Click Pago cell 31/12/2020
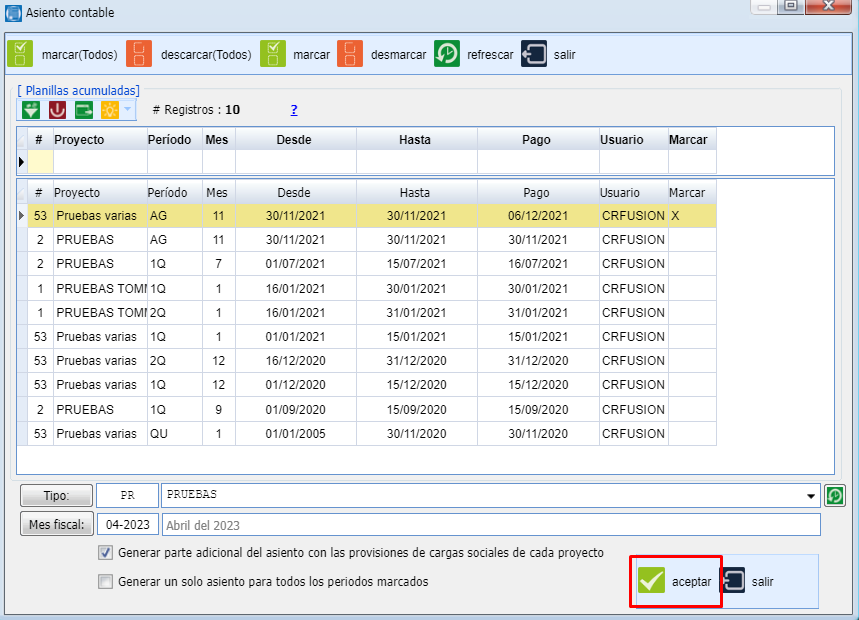 pyautogui.click(x=538, y=361)
